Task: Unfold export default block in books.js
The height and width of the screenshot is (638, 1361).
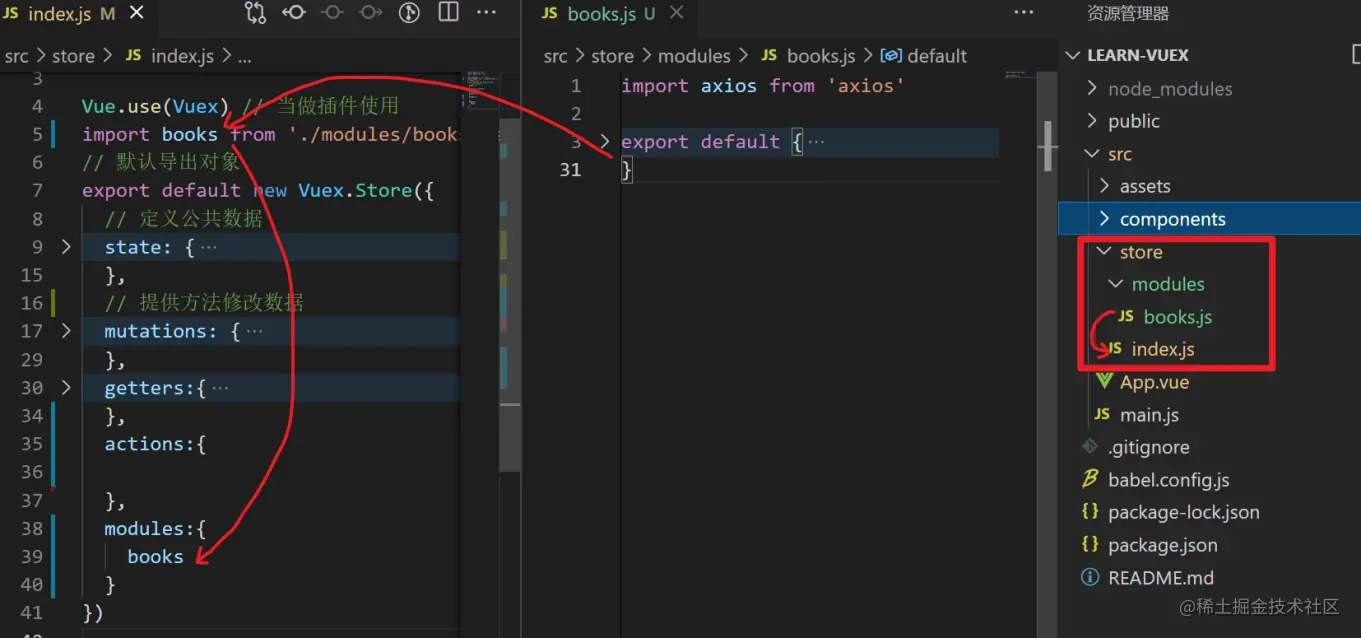Action: (604, 141)
